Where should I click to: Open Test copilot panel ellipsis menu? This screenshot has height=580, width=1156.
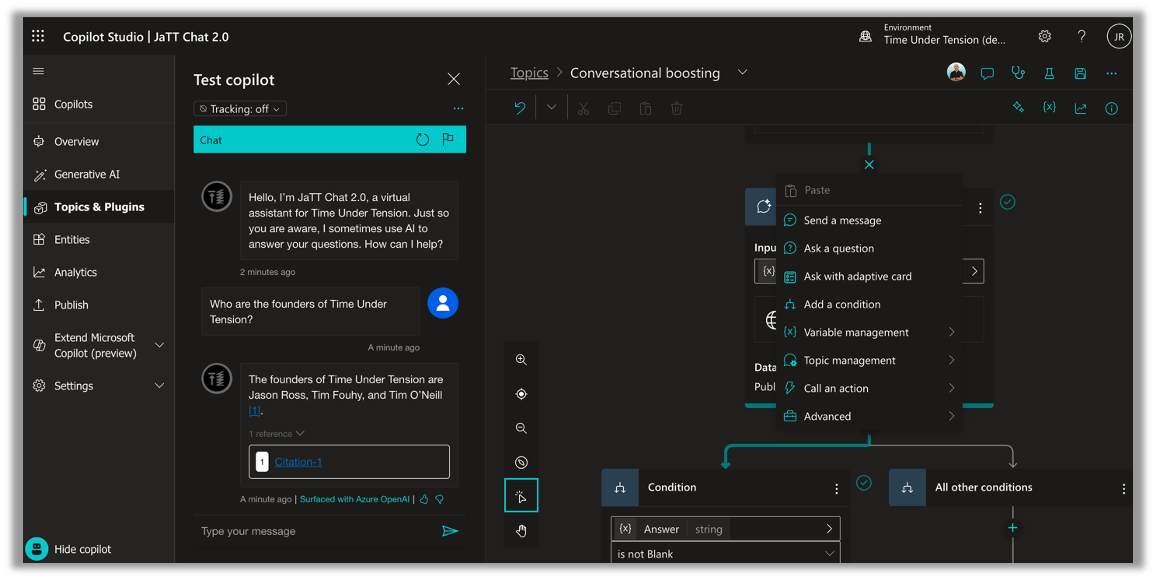click(459, 108)
